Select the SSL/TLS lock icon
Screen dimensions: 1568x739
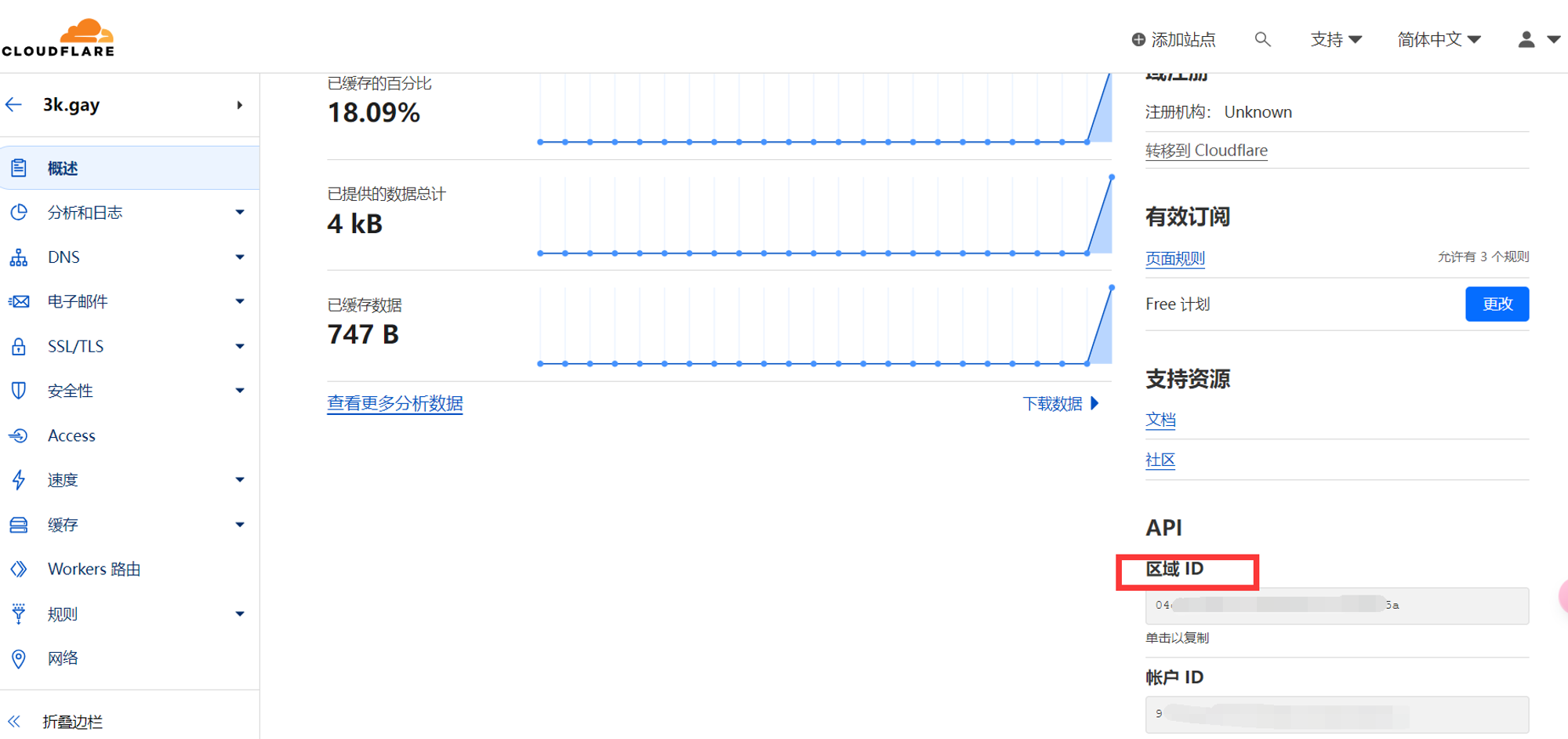tap(19, 346)
